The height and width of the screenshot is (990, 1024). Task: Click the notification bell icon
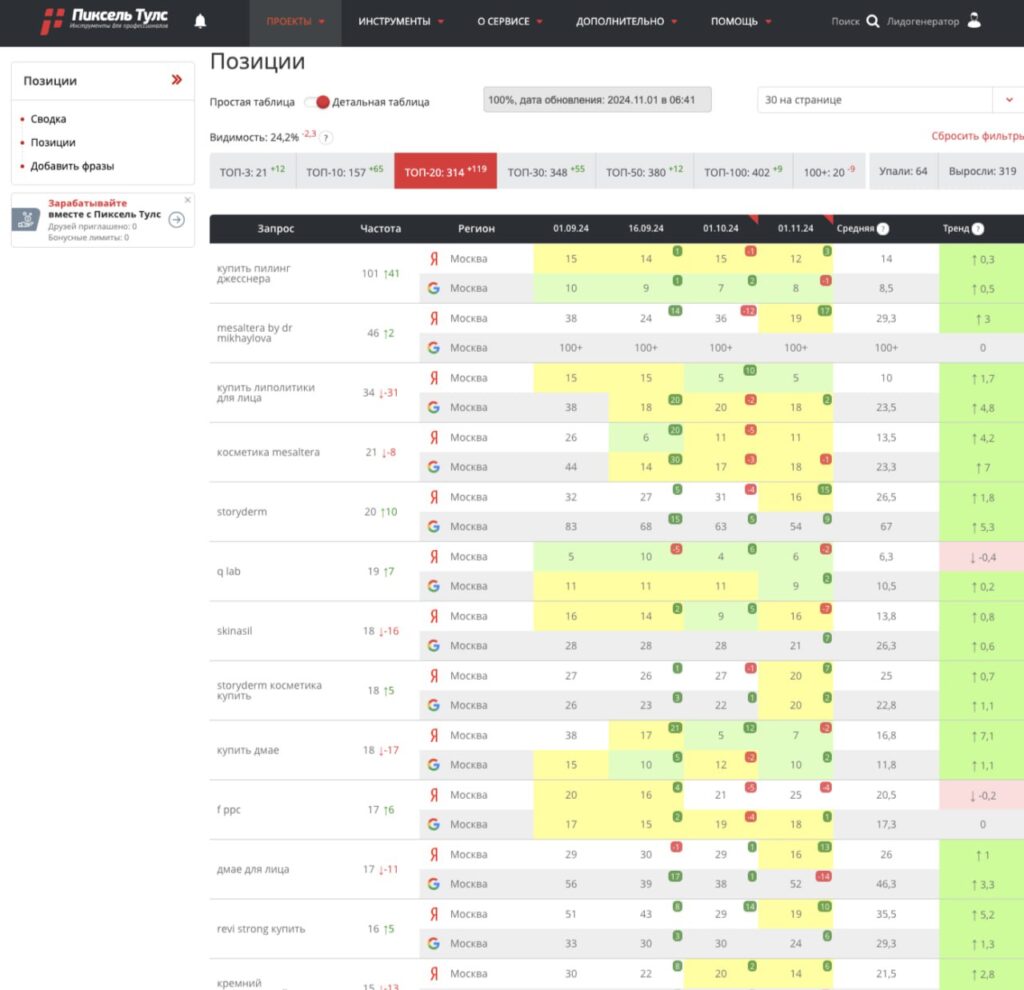200,21
